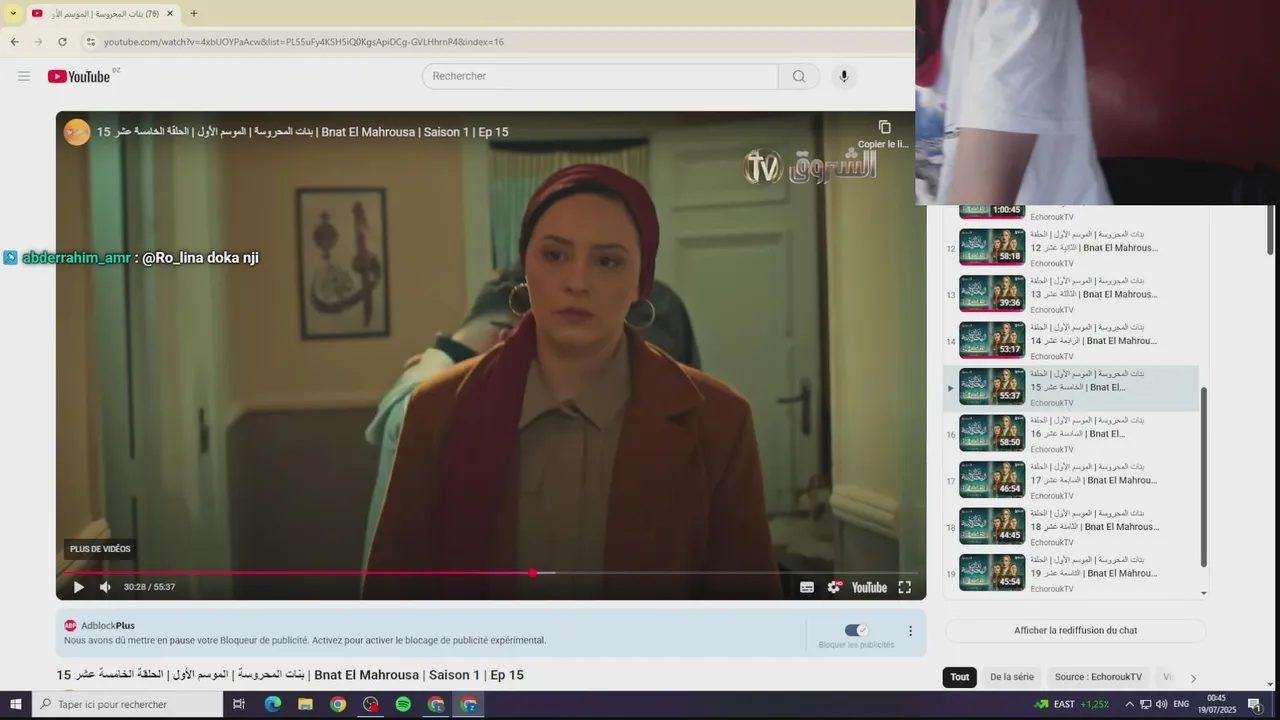Screen dimensions: 1280x720
Task: Switch the ENG input language
Action: (x=1181, y=704)
